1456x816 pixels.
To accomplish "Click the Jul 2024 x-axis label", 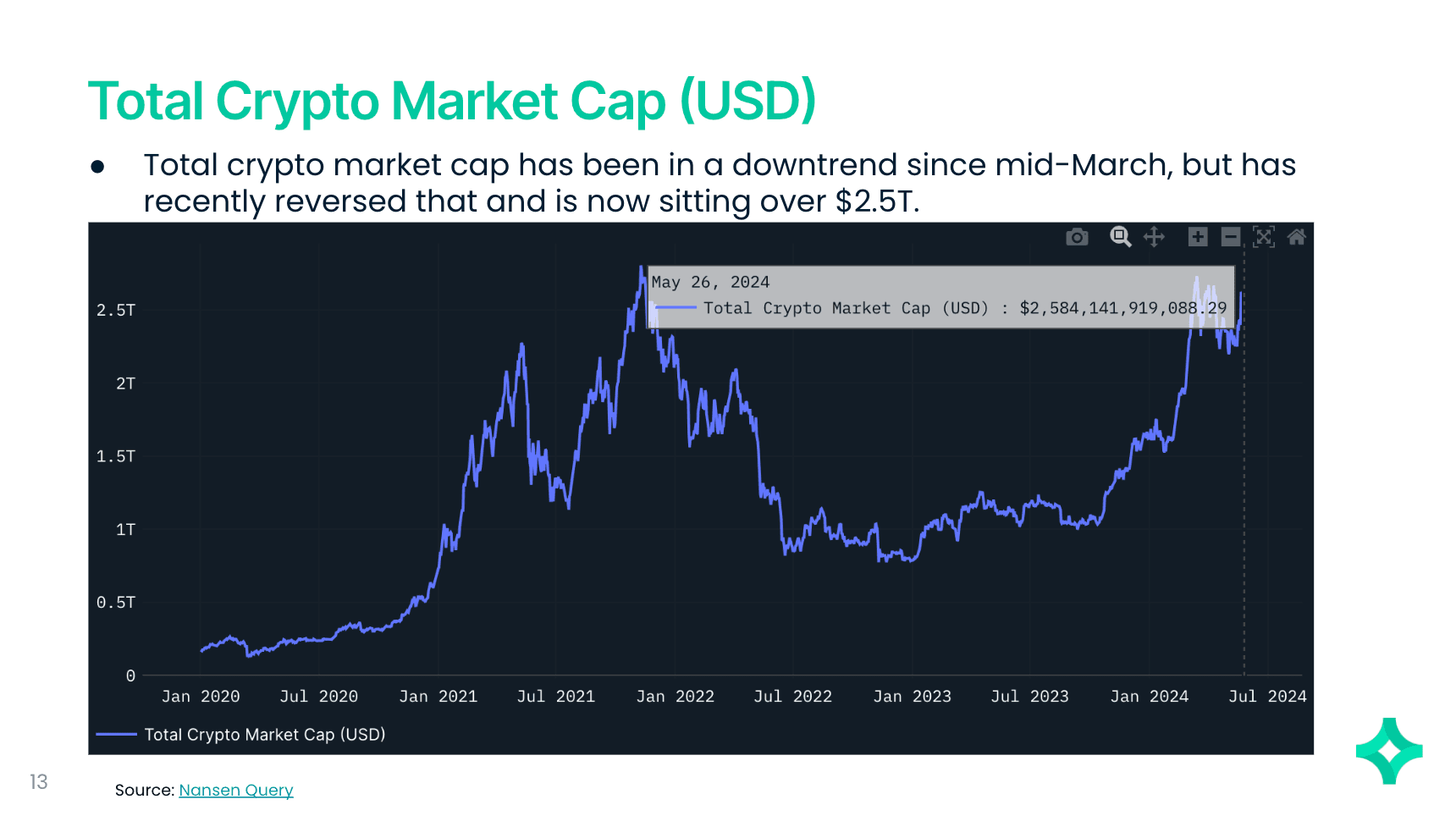I will (1267, 697).
